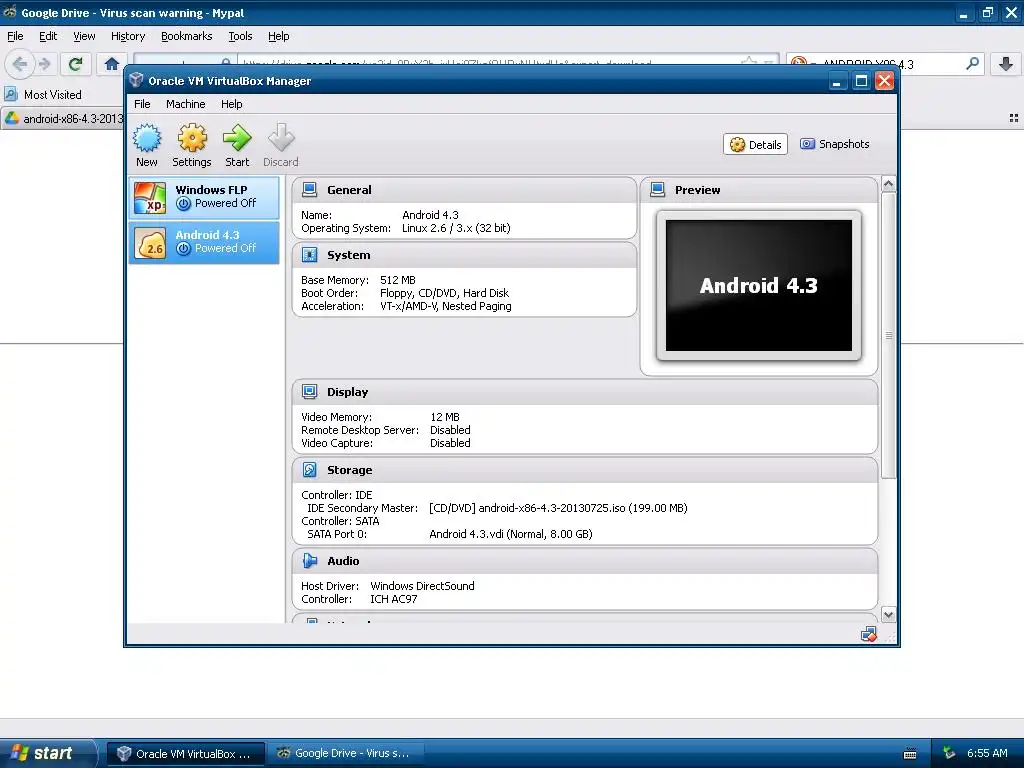Click the System section chip icon
The height and width of the screenshot is (768, 1024).
(x=310, y=255)
